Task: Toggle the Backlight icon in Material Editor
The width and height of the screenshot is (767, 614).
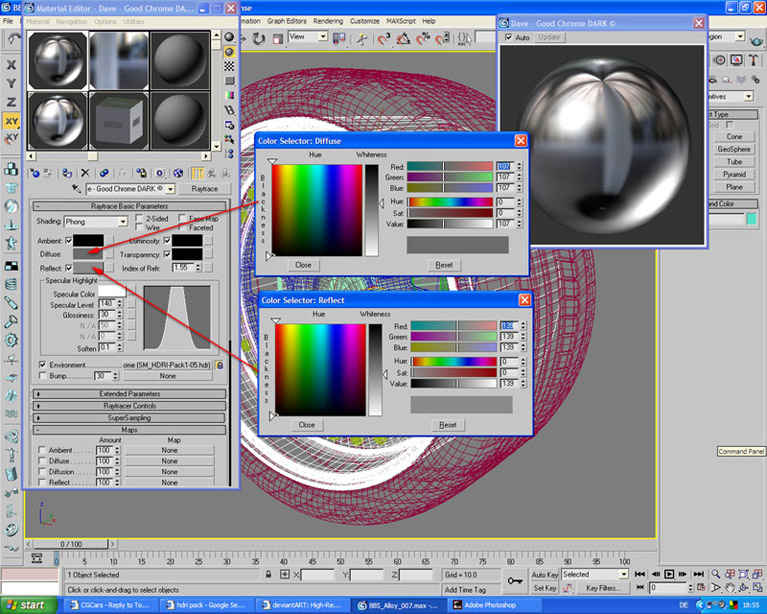Action: click(229, 51)
